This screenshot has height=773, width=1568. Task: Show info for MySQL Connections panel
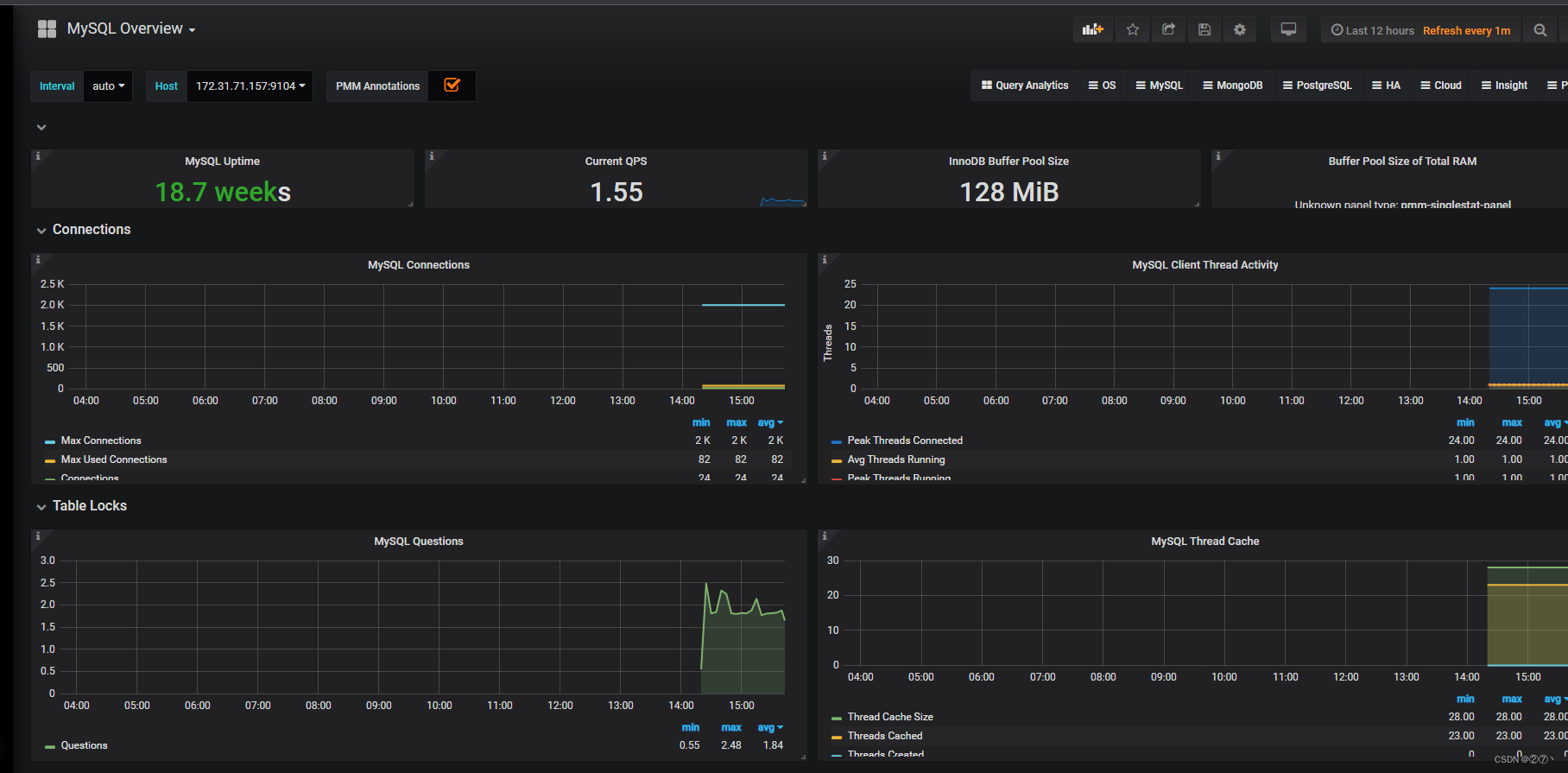(37, 259)
